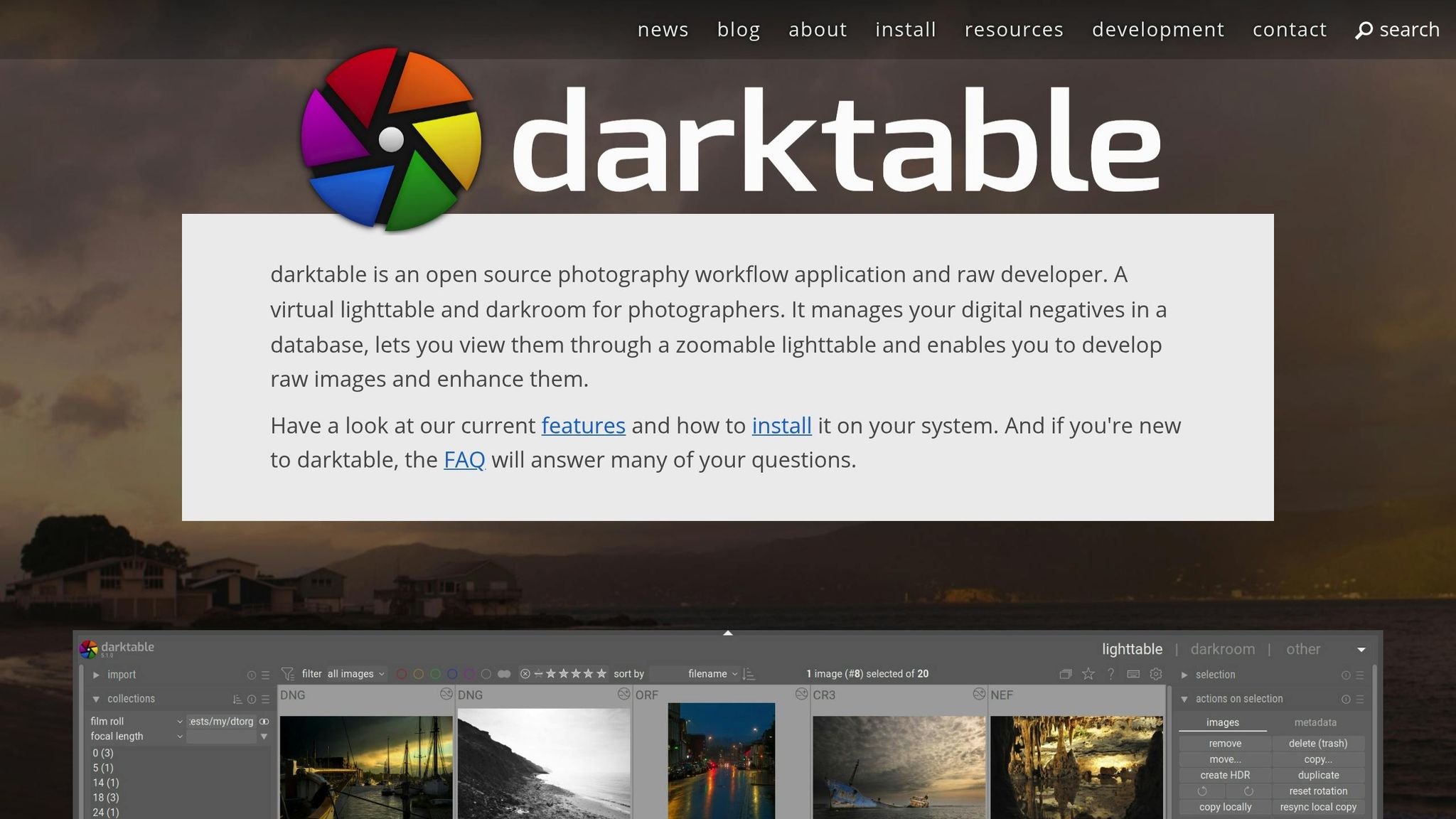
Task: Click the rotate counter-clockwise icon
Action: (1201, 791)
